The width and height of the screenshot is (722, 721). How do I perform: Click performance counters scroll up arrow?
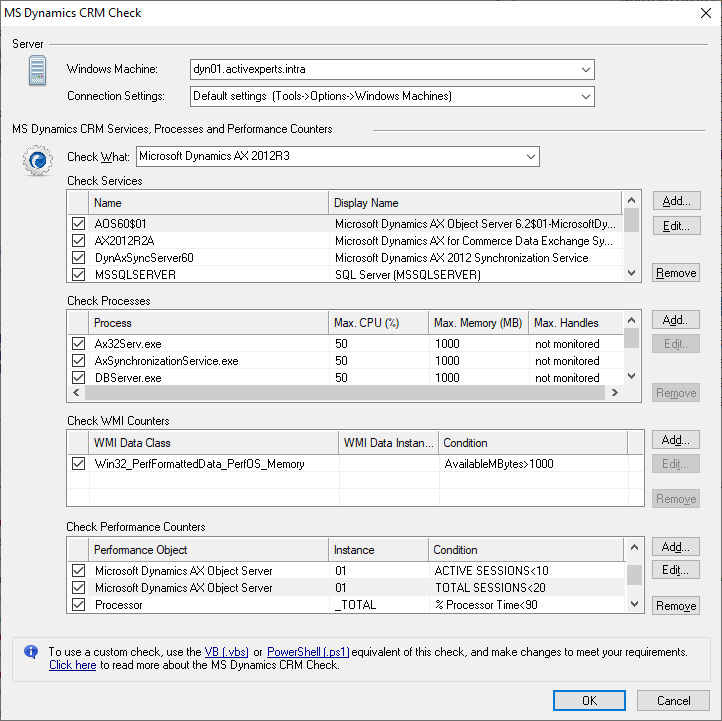634,547
